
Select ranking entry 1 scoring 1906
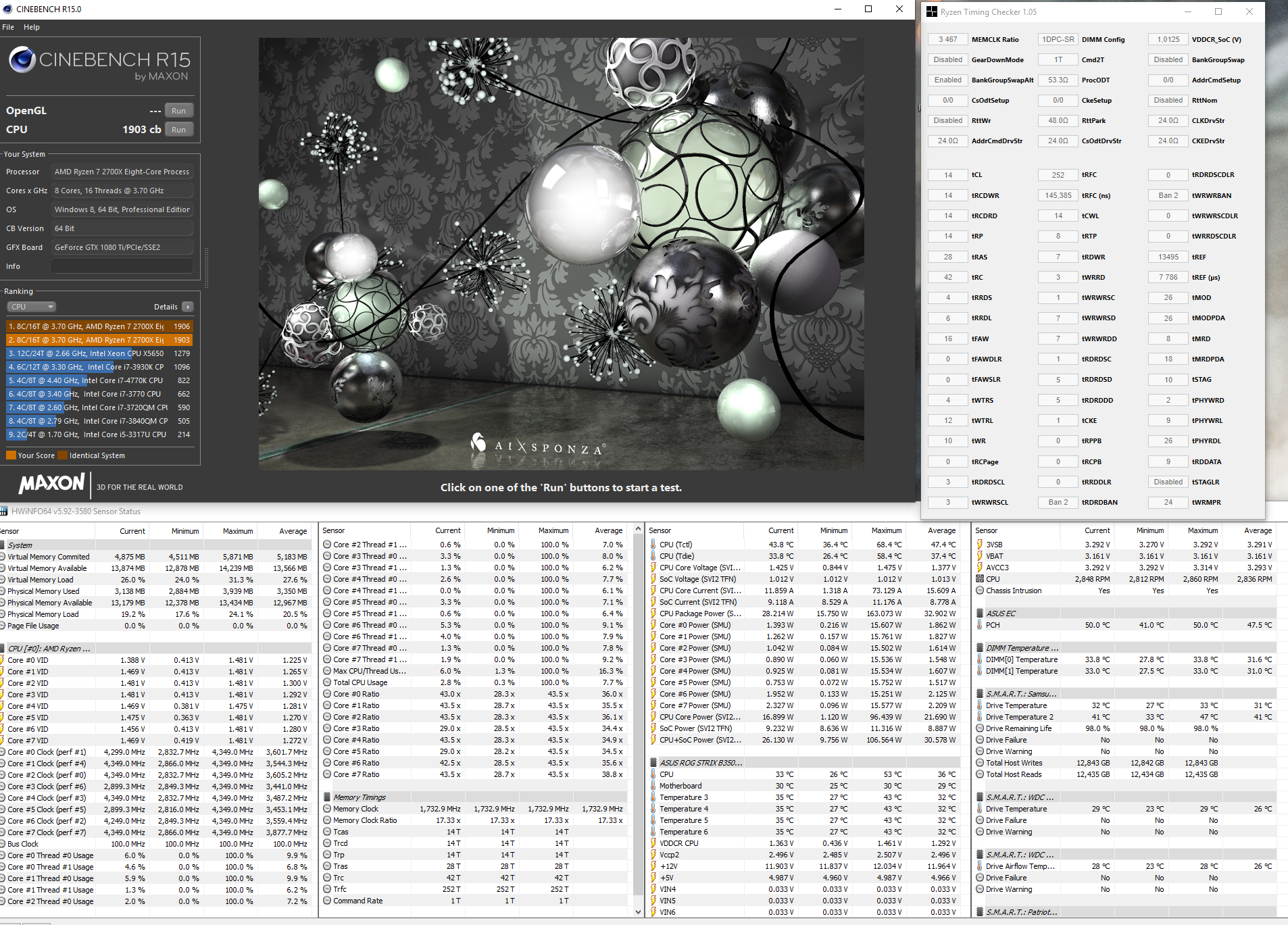click(99, 326)
